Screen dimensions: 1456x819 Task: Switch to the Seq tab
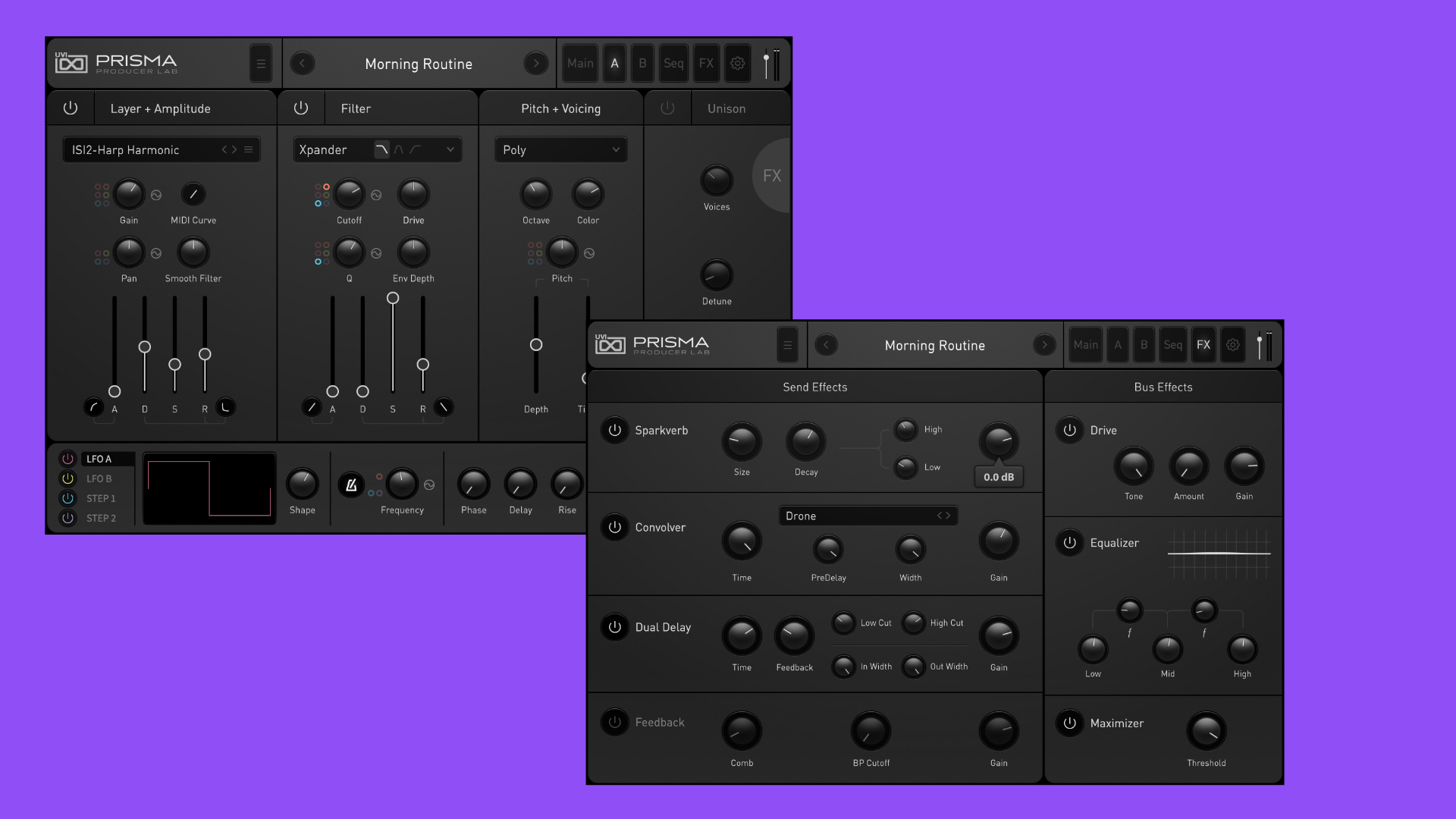[x=673, y=63]
